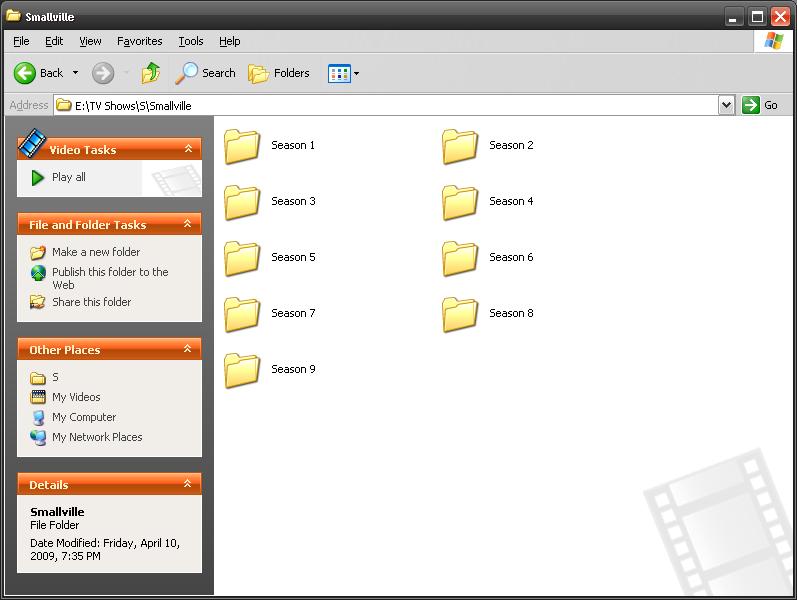Click the My Network Places icon
The image size is (797, 600).
38,437
